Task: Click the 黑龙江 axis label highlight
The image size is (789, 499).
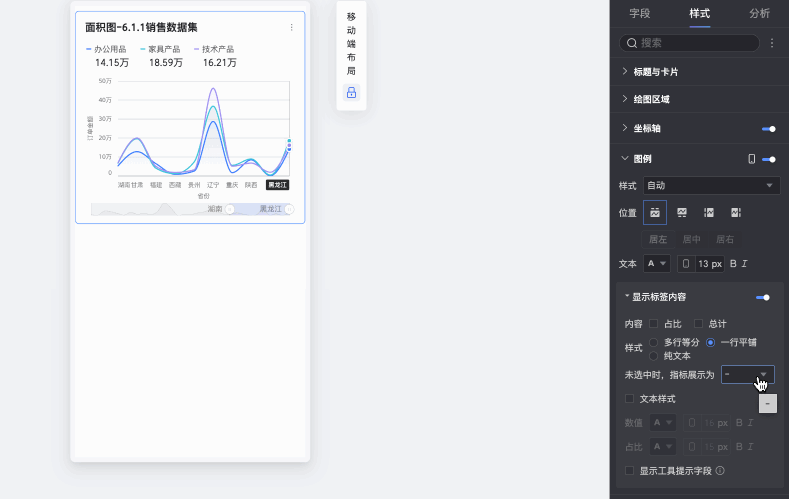Action: (277, 185)
